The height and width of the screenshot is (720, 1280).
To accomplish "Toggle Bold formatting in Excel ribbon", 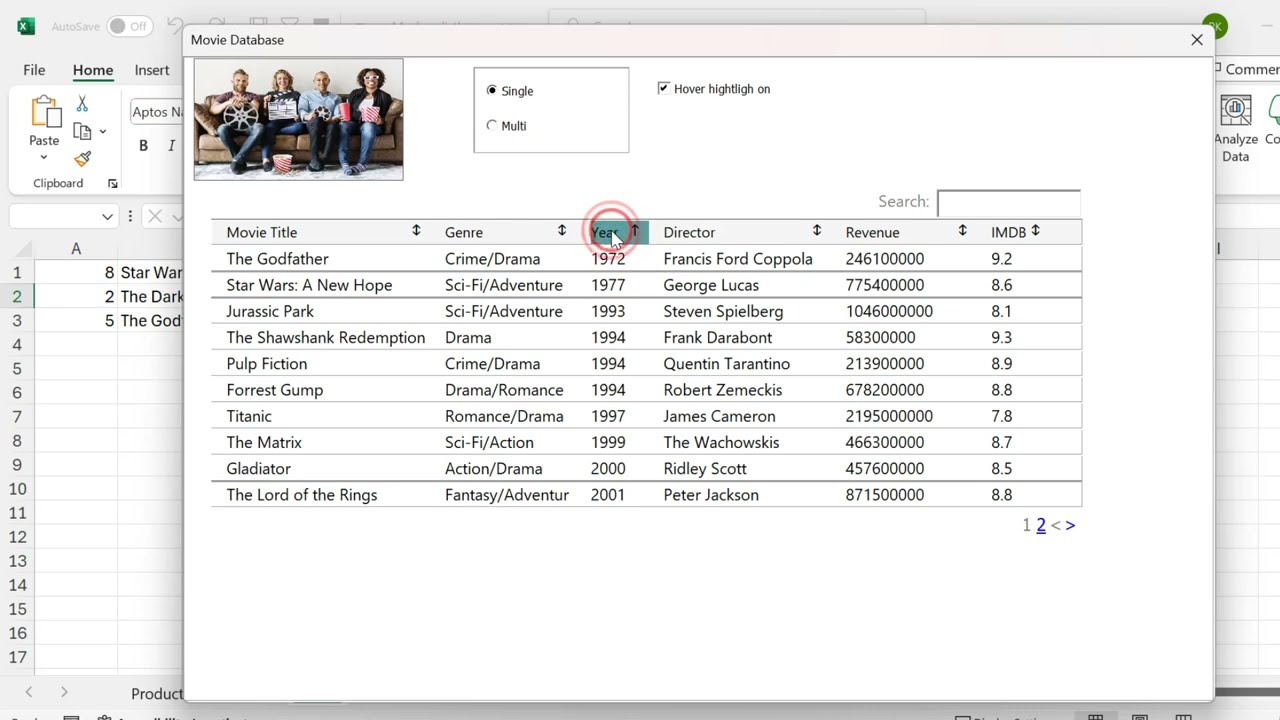I will [x=143, y=146].
